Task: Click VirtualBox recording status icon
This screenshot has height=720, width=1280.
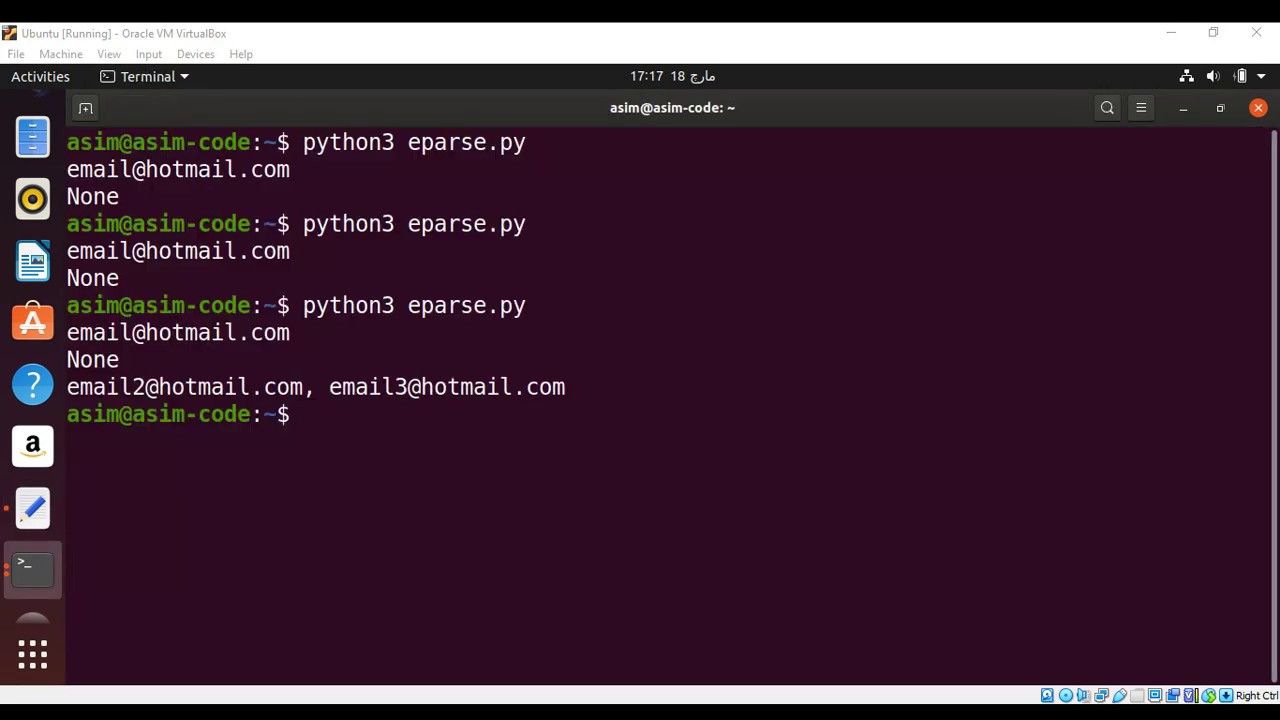Action: [x=1173, y=696]
